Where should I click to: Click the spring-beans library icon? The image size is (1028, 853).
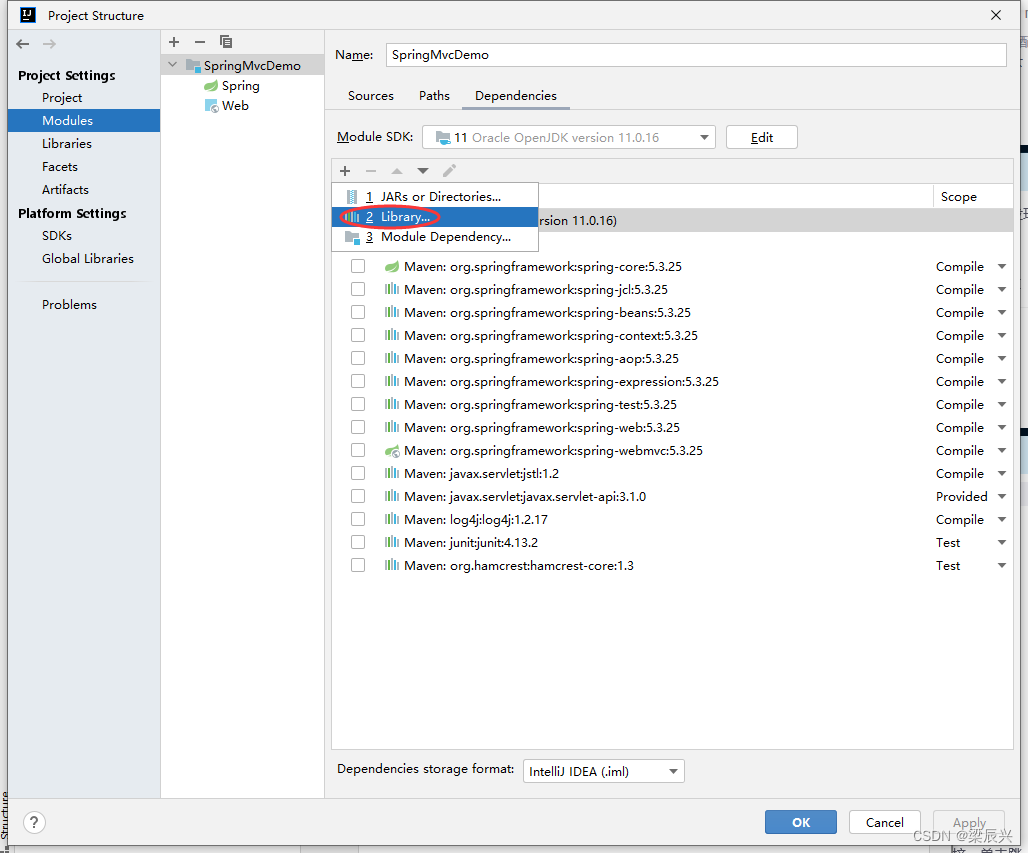392,313
